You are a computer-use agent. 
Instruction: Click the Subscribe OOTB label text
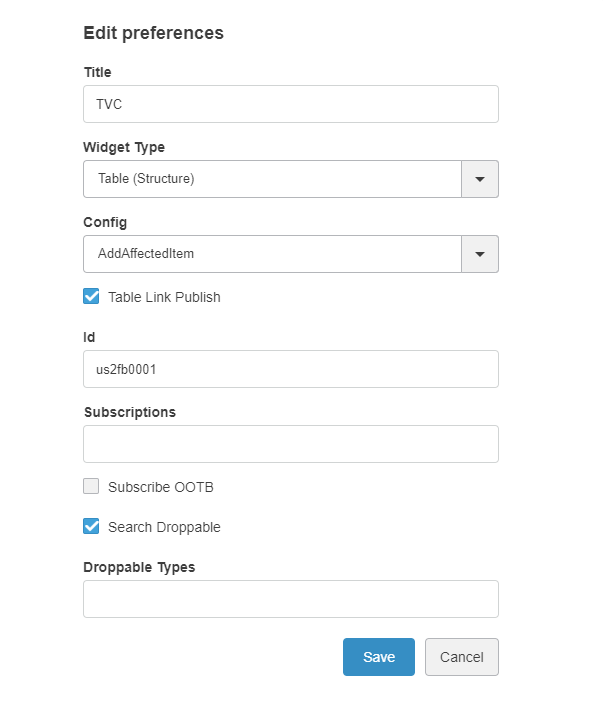[161, 487]
